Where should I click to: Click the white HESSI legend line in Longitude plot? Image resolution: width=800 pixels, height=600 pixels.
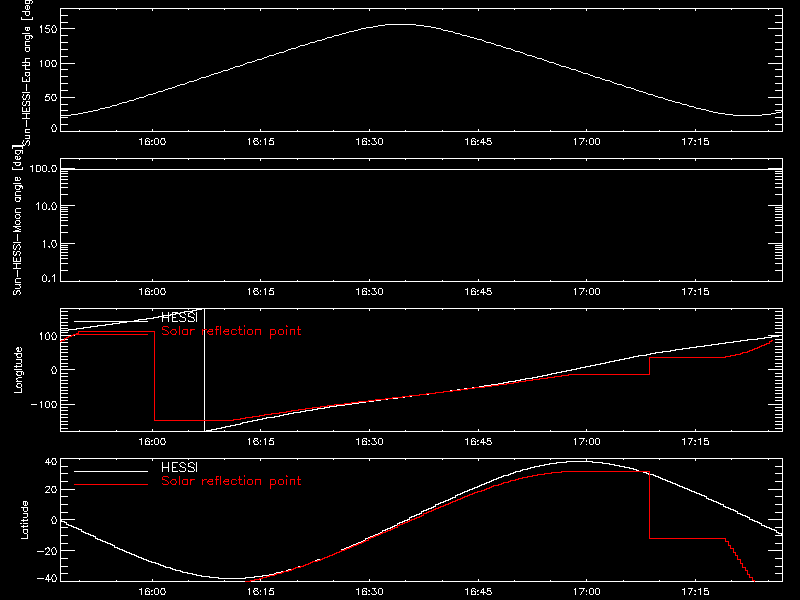pyautogui.click(x=111, y=321)
